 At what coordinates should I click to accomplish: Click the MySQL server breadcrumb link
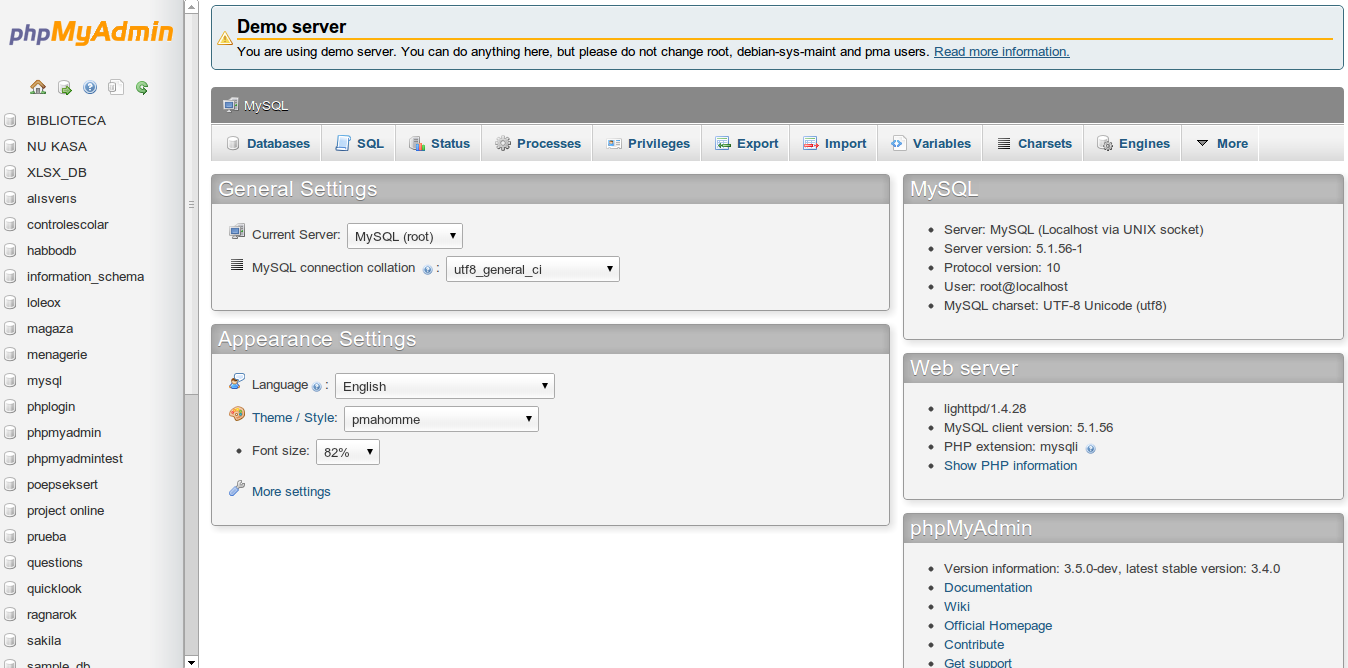pos(266,105)
